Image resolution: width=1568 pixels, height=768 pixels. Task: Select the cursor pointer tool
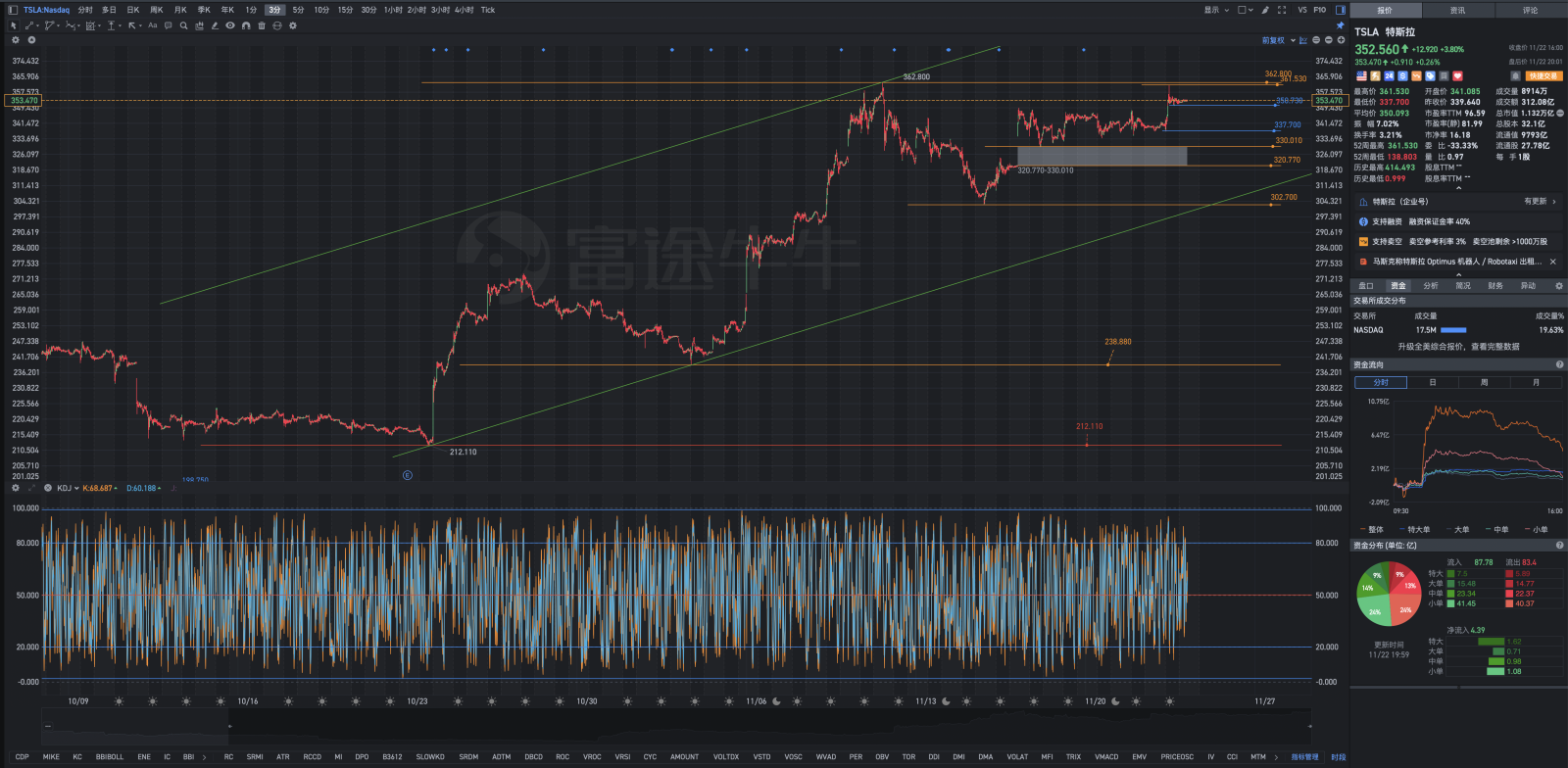coord(14,25)
